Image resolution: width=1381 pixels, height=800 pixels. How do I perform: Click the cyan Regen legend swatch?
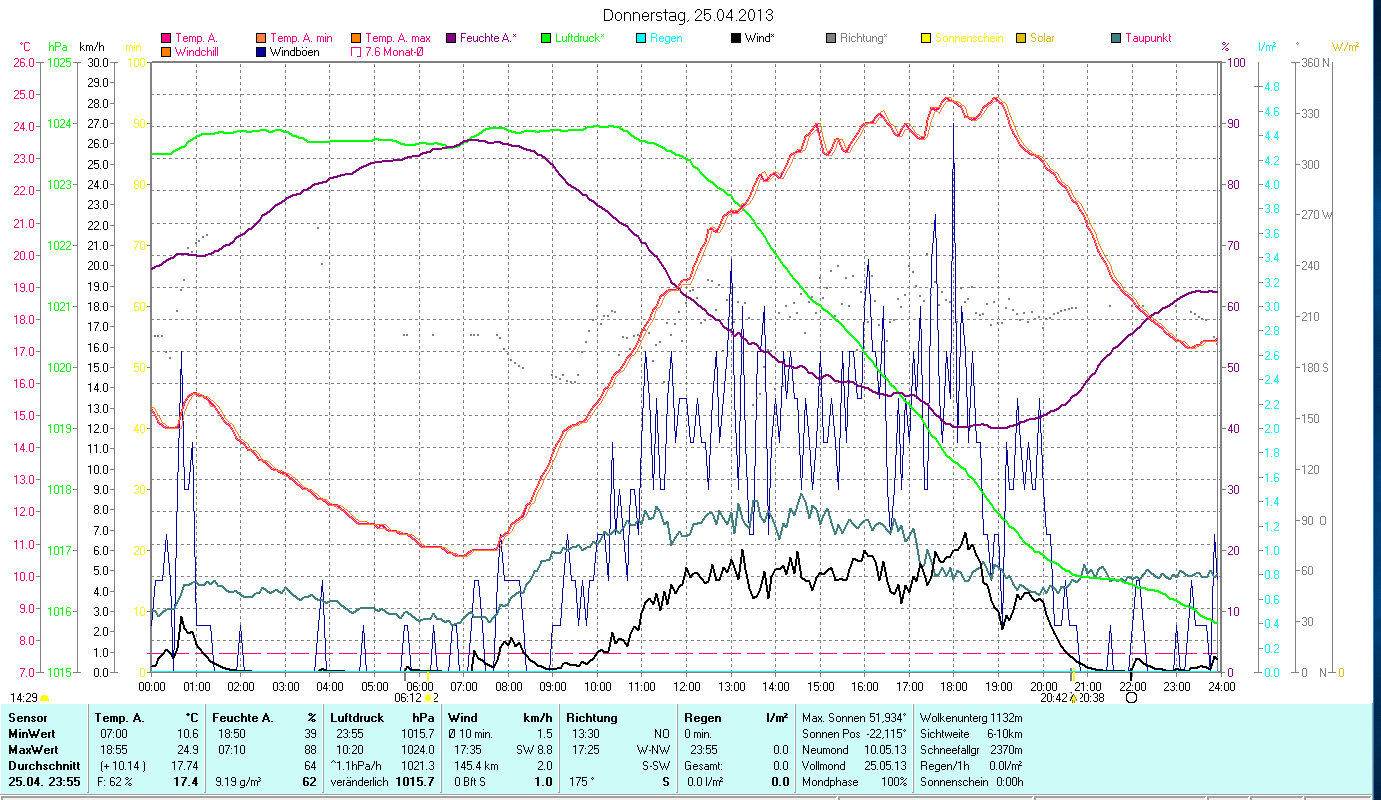(640, 38)
